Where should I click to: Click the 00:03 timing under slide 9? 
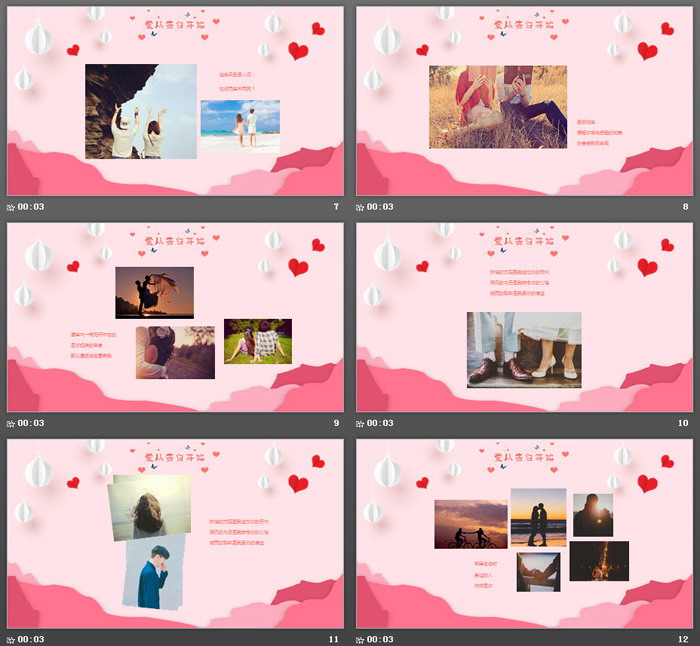pyautogui.click(x=30, y=423)
